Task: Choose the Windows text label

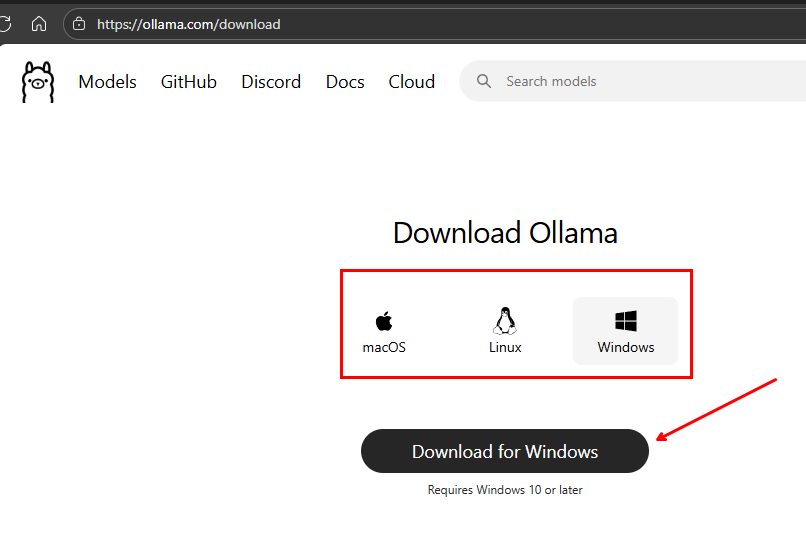Action: 626,348
